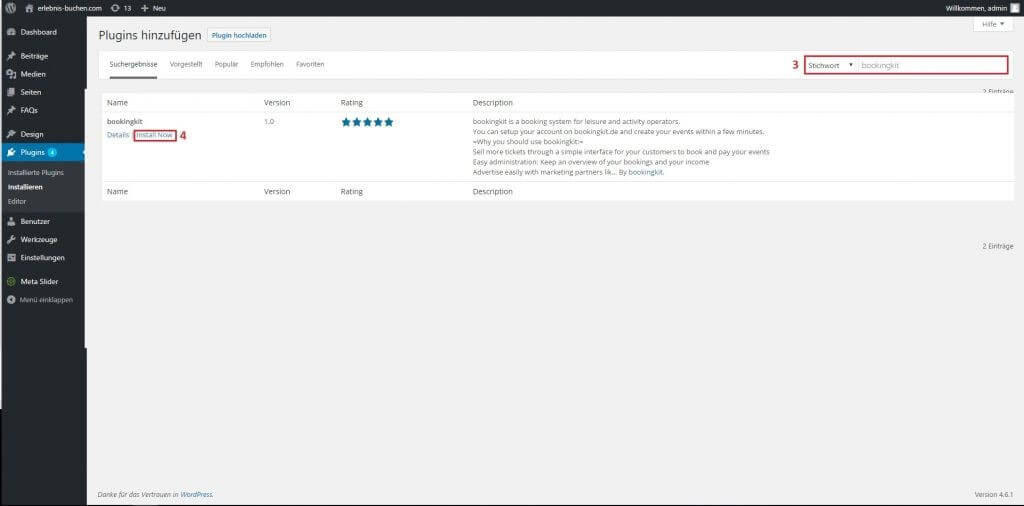Click Plugin hochladen button
1024x506 pixels.
pos(239,35)
